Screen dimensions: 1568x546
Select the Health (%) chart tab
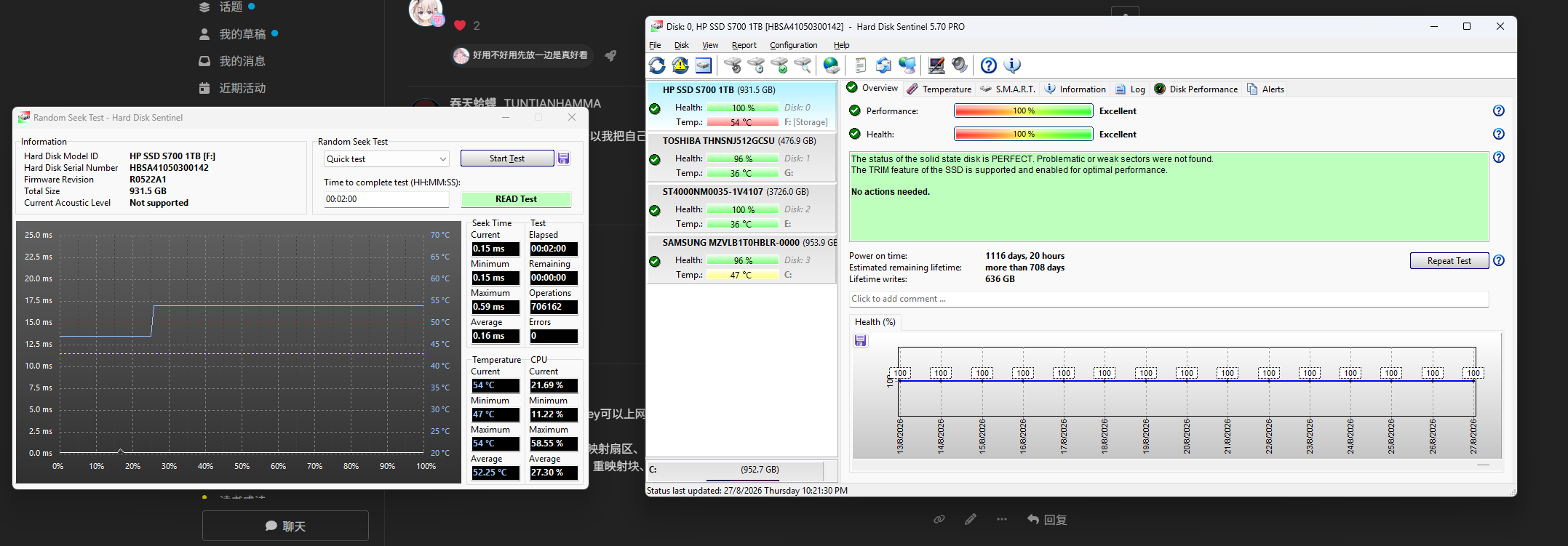pos(875,322)
